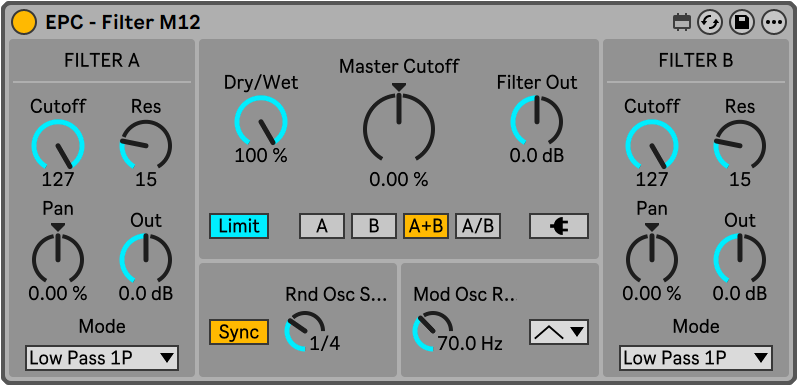Click the Filter B Cutoff knob
The width and height of the screenshot is (798, 386).
pos(652,145)
